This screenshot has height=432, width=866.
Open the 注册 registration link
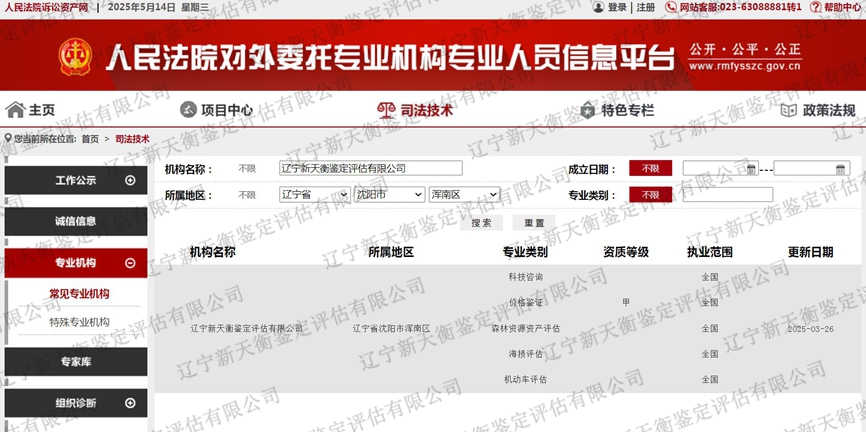pyautogui.click(x=646, y=7)
